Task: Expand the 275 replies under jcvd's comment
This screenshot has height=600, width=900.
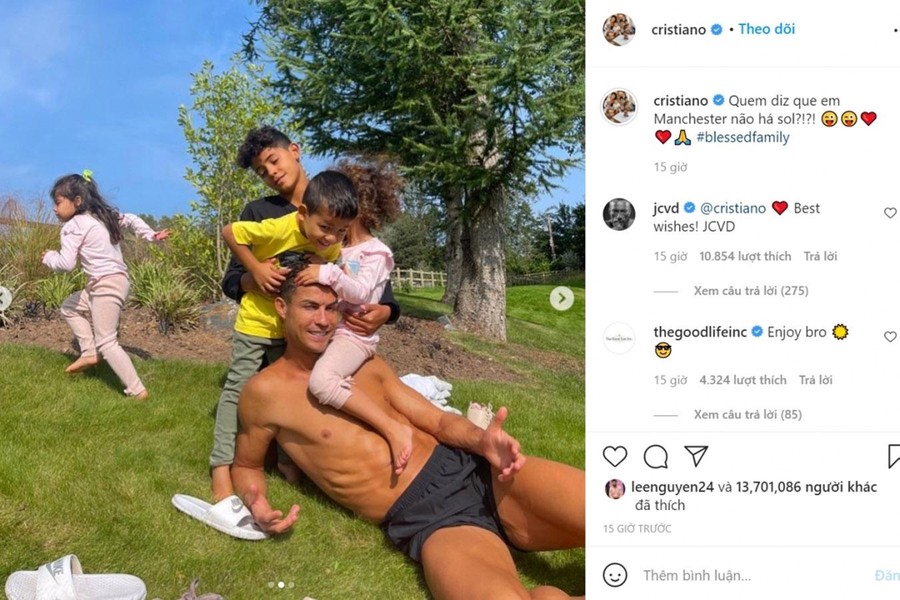Action: click(751, 291)
